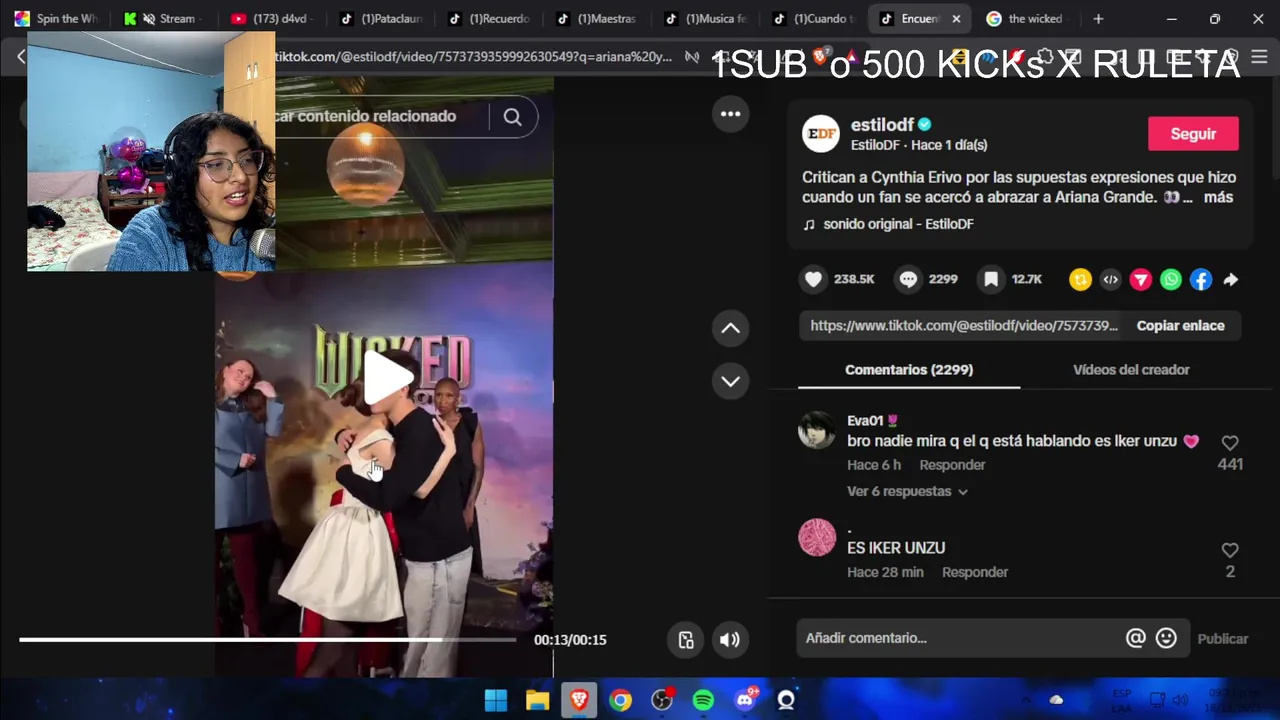Open the Windows Start menu
The image size is (1280, 720).
click(x=496, y=700)
